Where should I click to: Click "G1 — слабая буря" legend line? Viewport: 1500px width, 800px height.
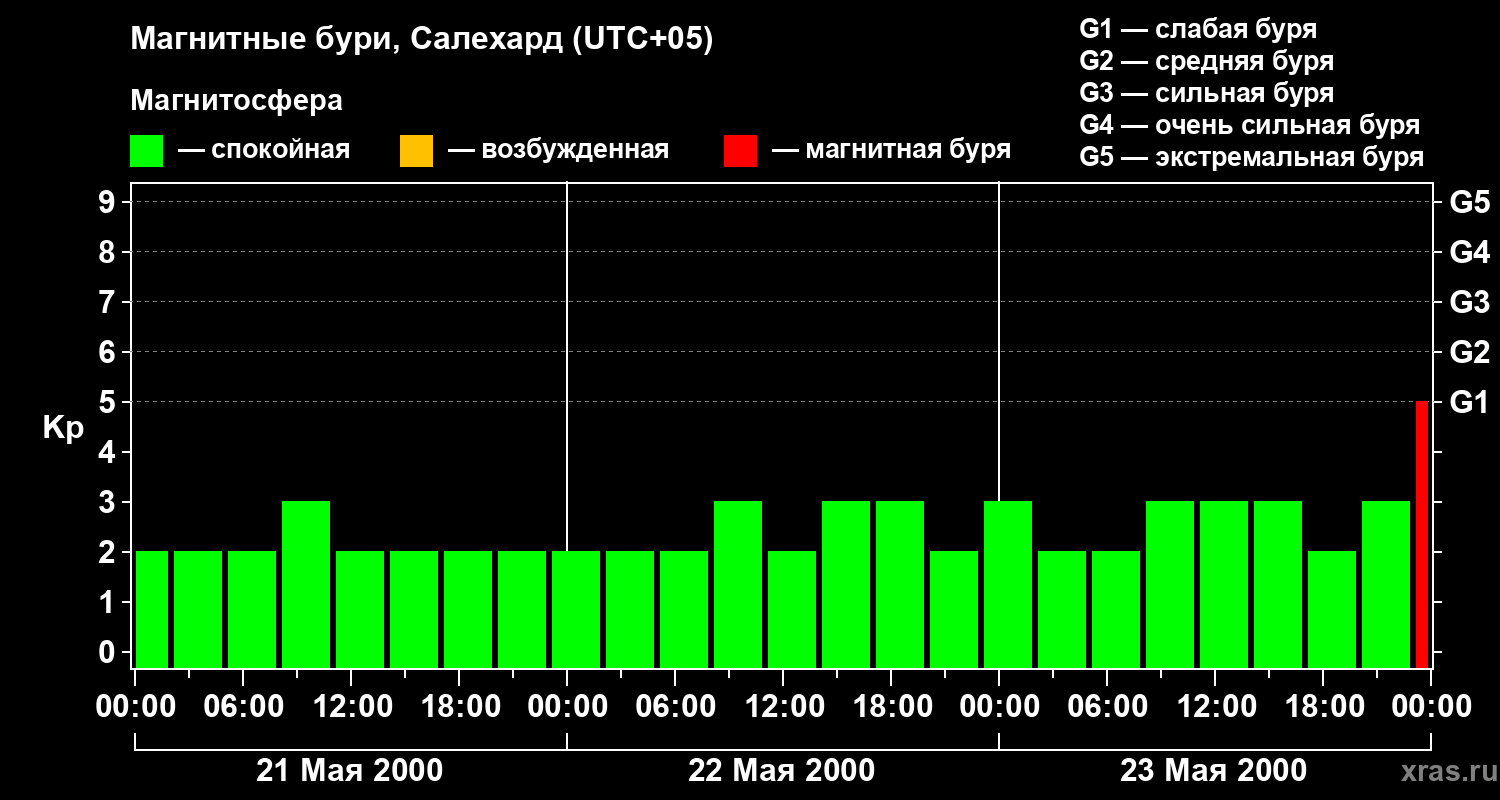click(1198, 29)
